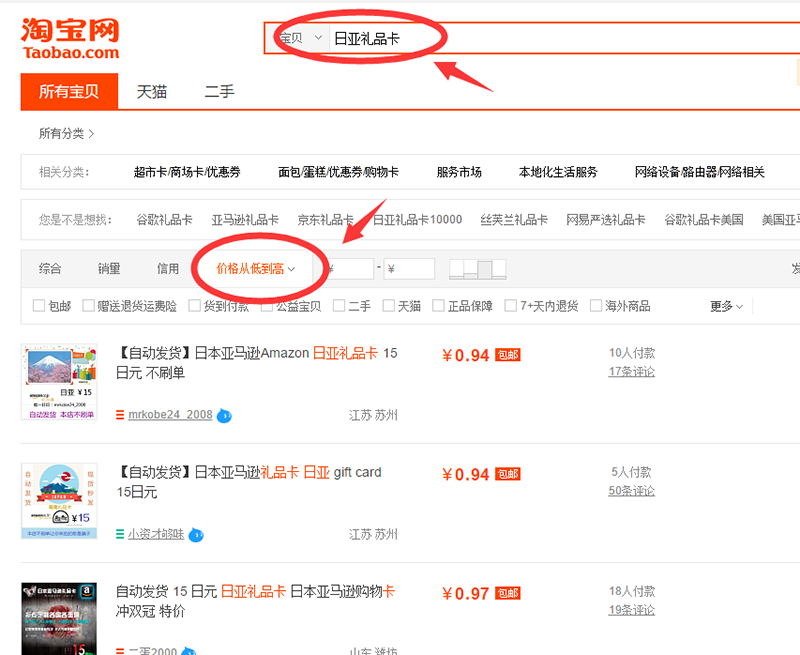Screen dimensions: 800x655
Task: Open the listing titled 日本亚马逊Amazon 日亚礼品卡 15日元 不刷单
Action: pyautogui.click(x=257, y=363)
